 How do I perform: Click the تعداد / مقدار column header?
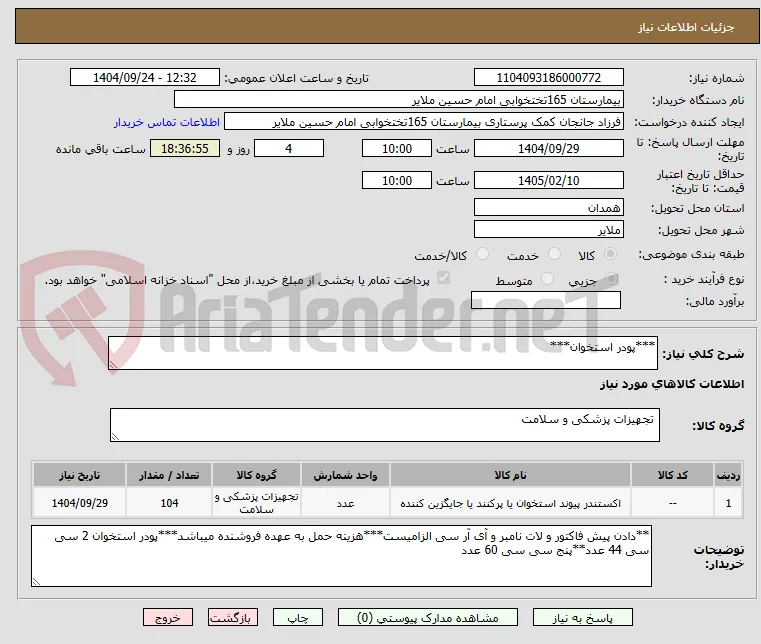(x=169, y=475)
